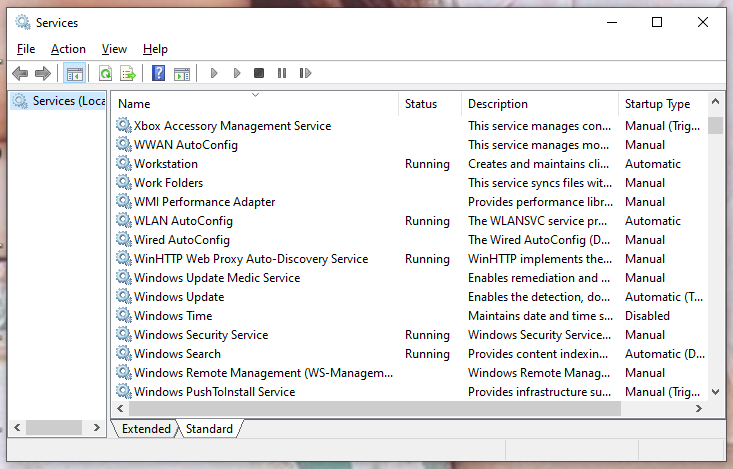Viewport: 733px width, 469px height.
Task: Click gear icon beside Windows Search
Action: [x=124, y=354]
